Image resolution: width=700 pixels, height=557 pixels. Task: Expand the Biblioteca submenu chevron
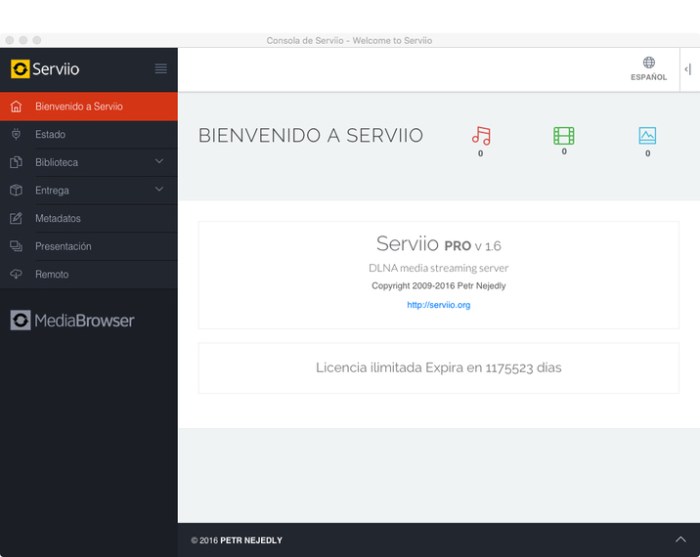pyautogui.click(x=159, y=161)
